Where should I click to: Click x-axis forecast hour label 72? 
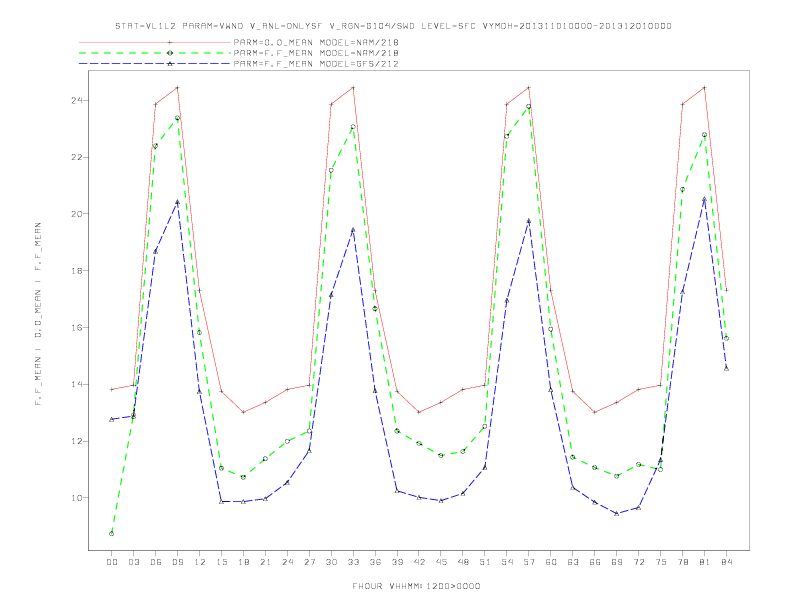click(638, 562)
